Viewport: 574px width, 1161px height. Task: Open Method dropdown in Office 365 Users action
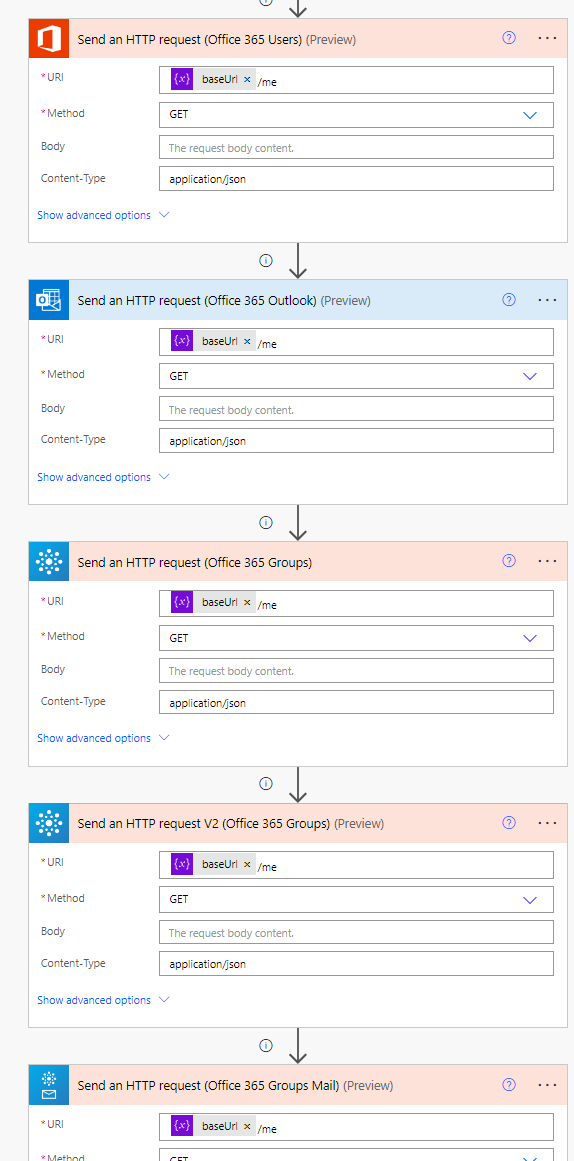pos(356,115)
